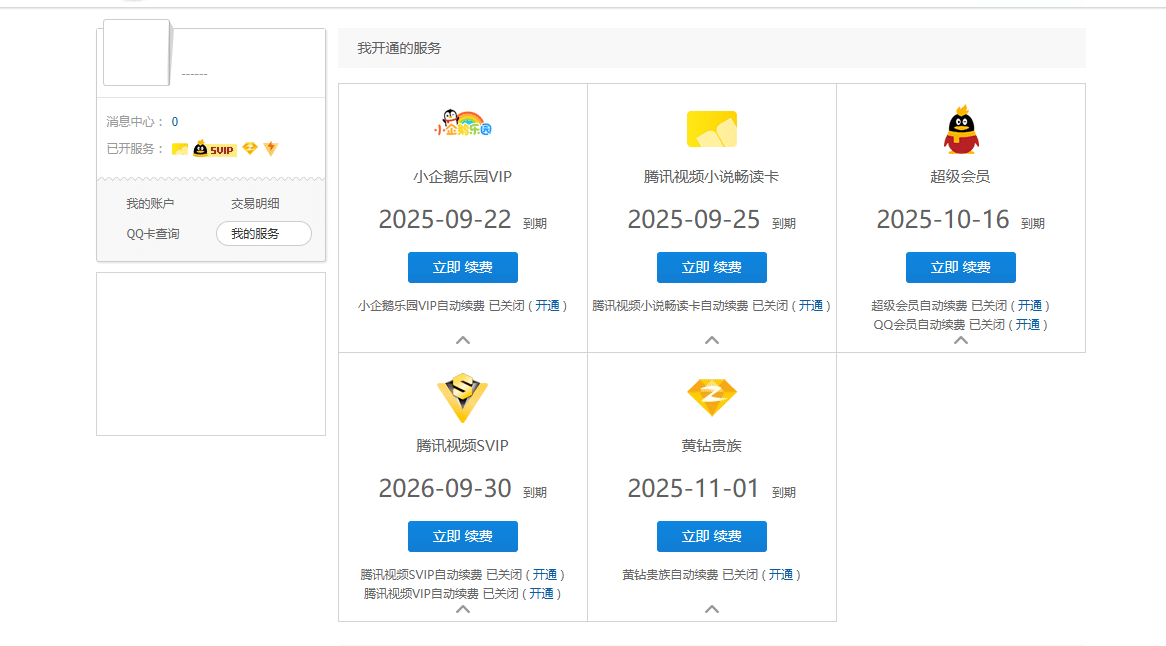Screen dimensions: 1166x646
Task: Open 我的账户 section
Action: (150, 204)
